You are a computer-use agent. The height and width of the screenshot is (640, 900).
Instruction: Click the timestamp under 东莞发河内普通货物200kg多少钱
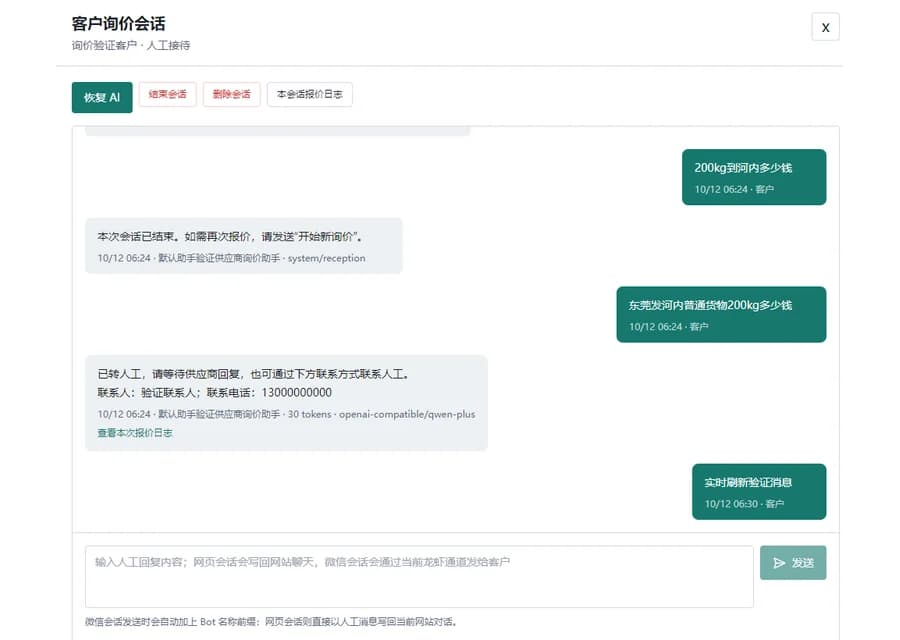pyautogui.click(x=669, y=327)
